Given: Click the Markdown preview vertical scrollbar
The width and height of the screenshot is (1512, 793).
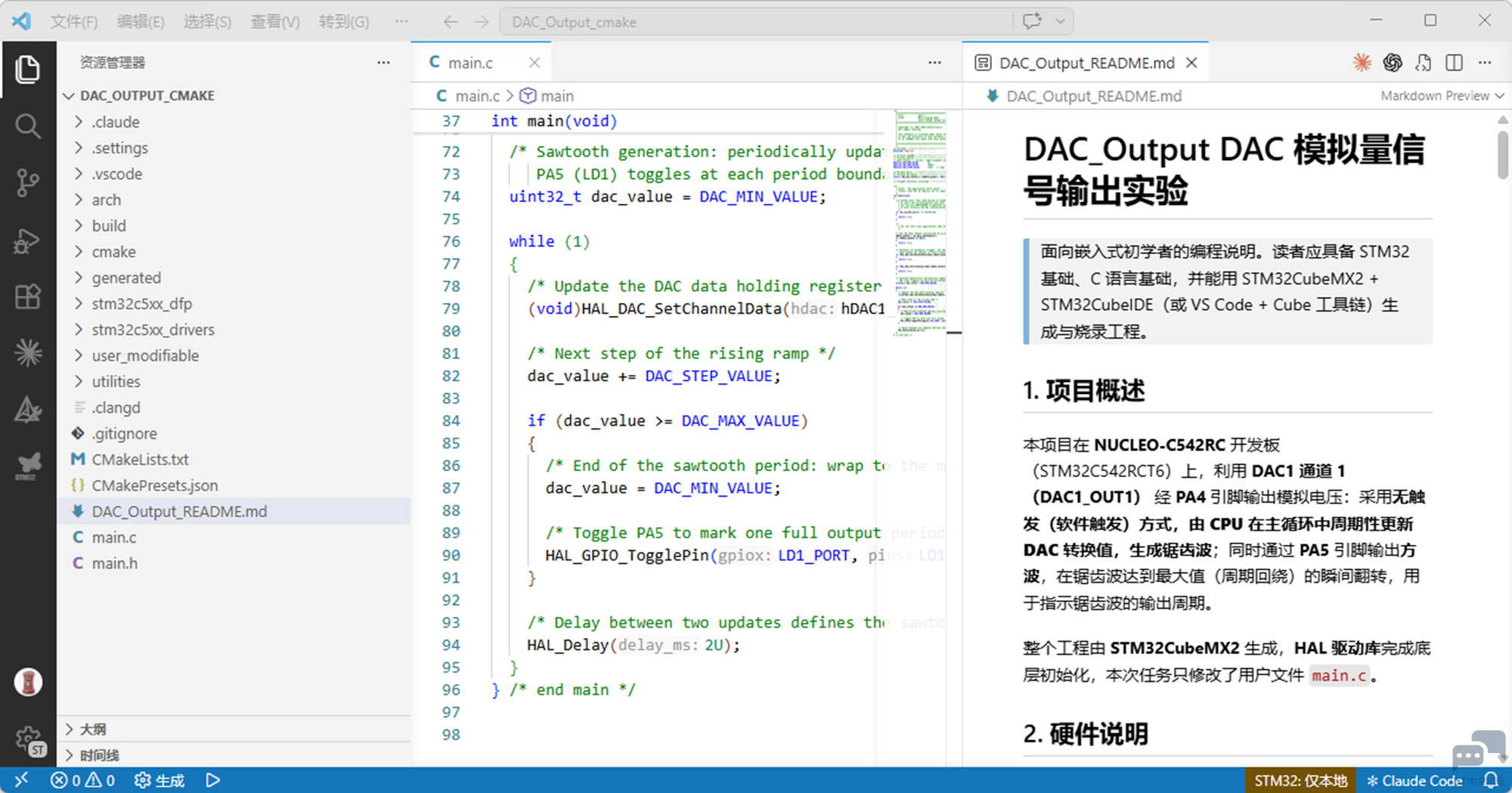Looking at the screenshot, I should pyautogui.click(x=1503, y=155).
